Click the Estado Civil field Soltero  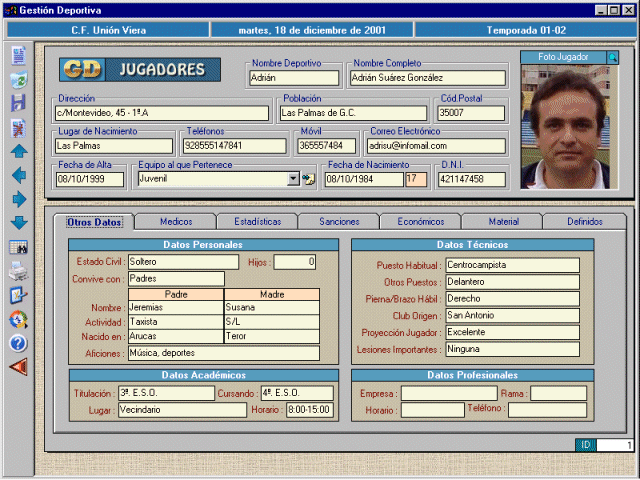tap(183, 262)
